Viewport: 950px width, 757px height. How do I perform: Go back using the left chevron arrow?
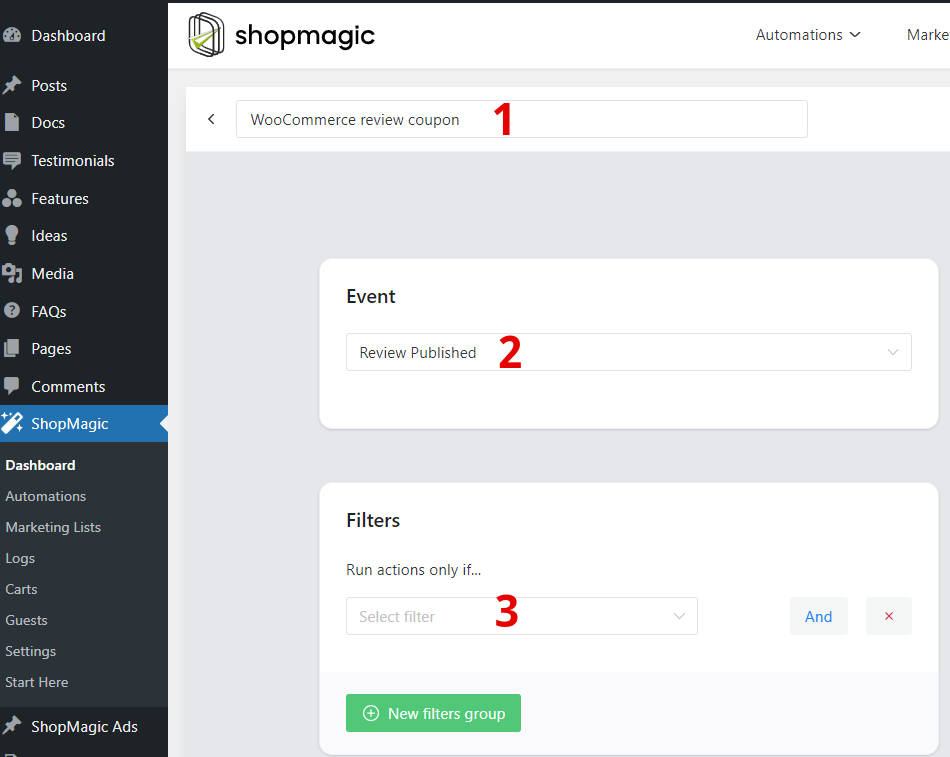(x=211, y=119)
